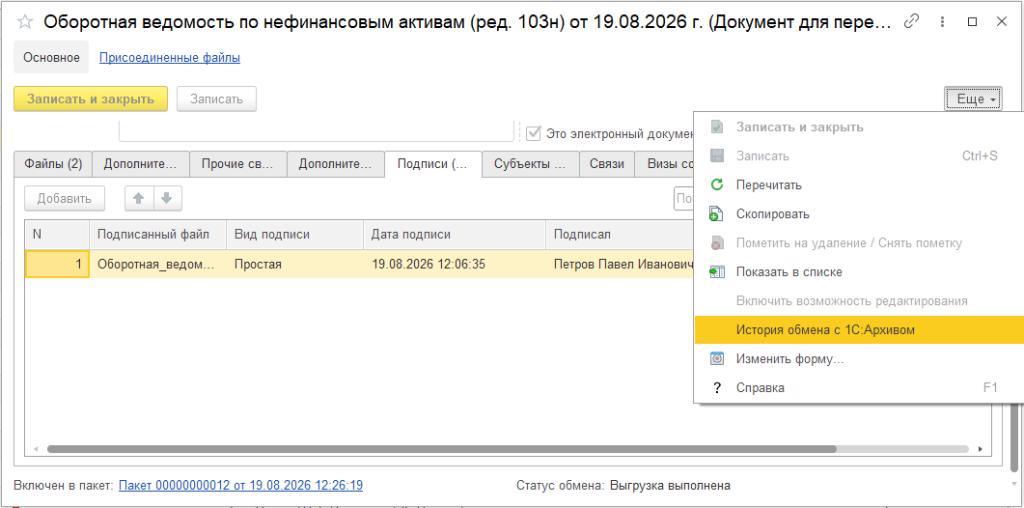The width and height of the screenshot is (1024, 508).
Task: Close the document window
Action: (x=1002, y=22)
